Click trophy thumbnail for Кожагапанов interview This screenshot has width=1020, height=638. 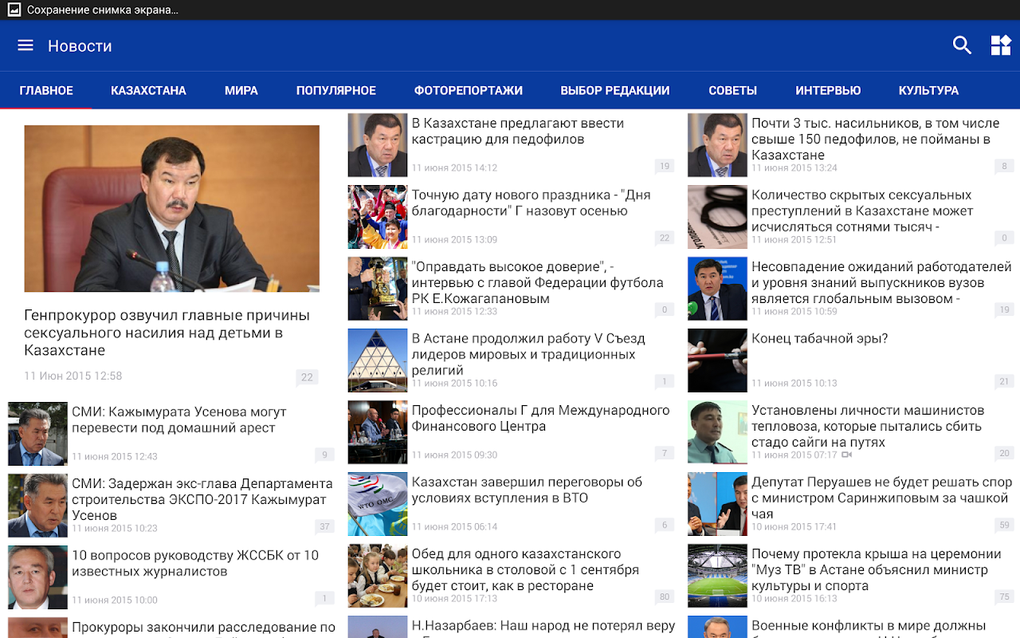(377, 289)
